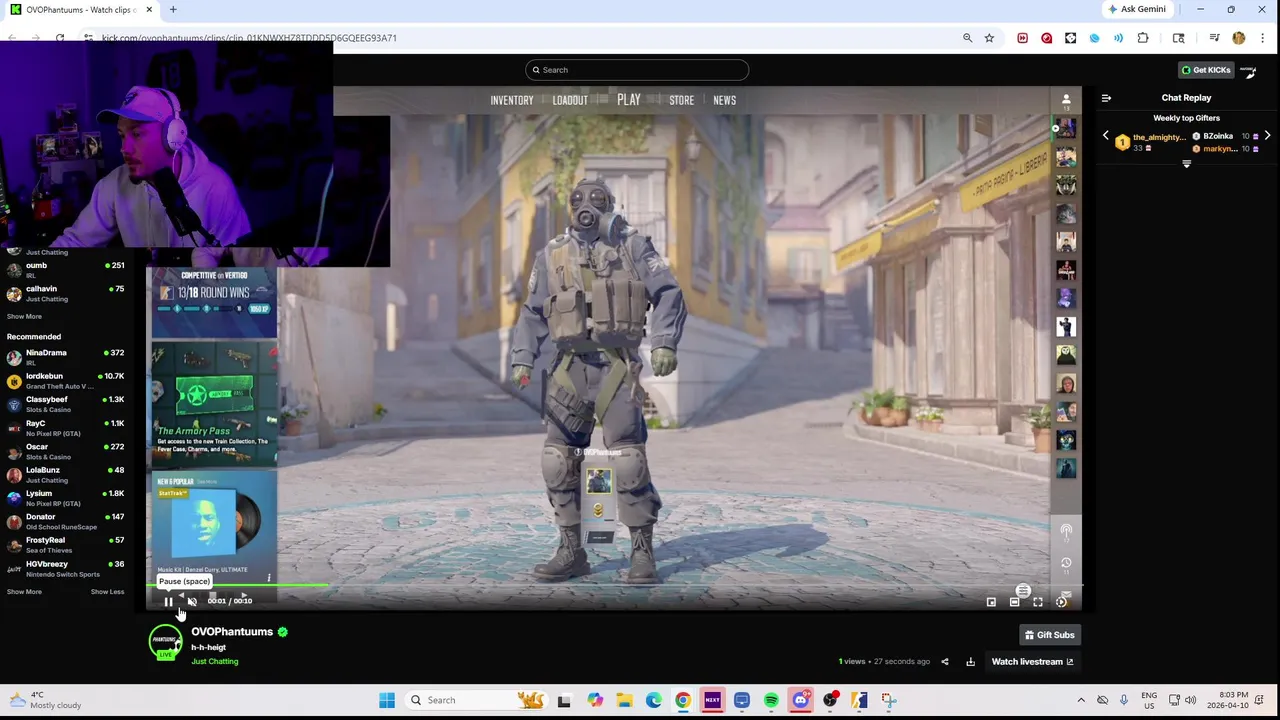This screenshot has width=1280, height=720.
Task: Open Chrome media controls icon
Action: tap(1214, 38)
